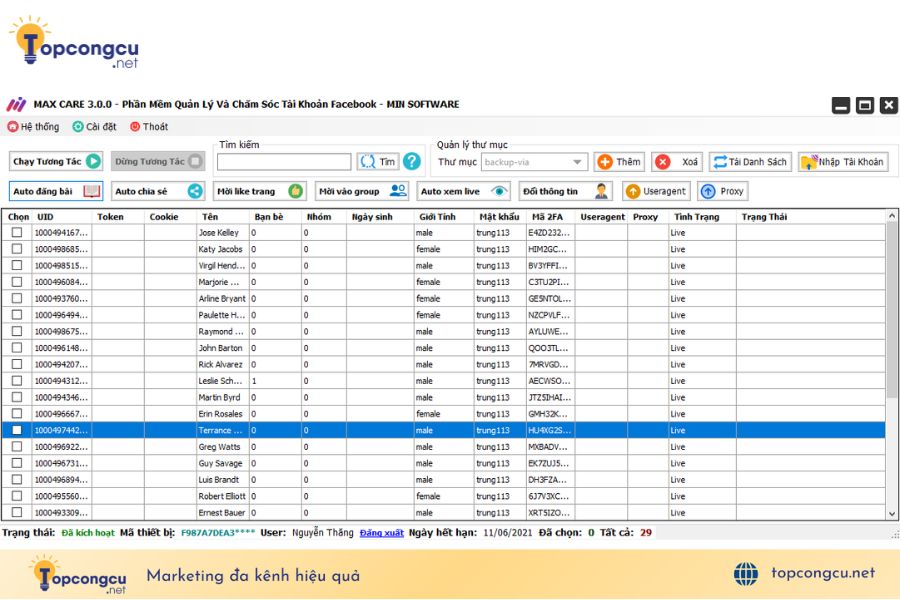900x600 pixels.
Task: Click the Đăng xuất logout link
Action: 382,533
